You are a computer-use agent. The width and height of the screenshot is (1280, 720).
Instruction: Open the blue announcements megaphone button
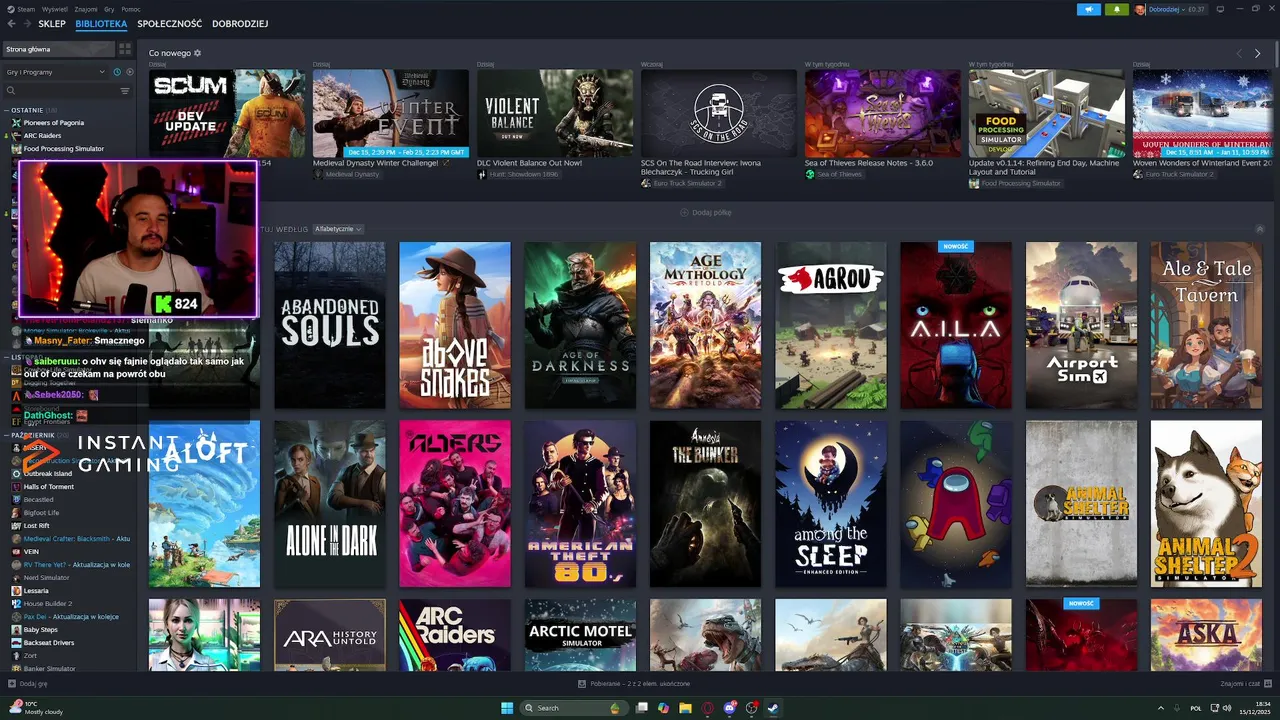[x=1088, y=9]
